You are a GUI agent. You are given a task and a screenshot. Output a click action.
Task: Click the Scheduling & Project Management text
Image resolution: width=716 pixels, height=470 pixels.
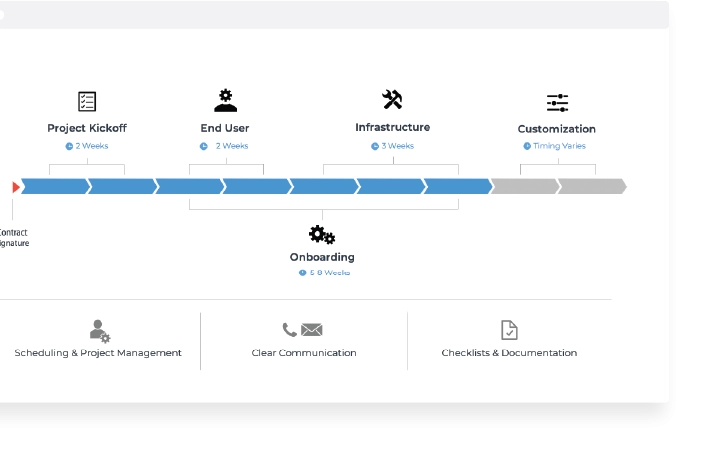click(x=98, y=353)
